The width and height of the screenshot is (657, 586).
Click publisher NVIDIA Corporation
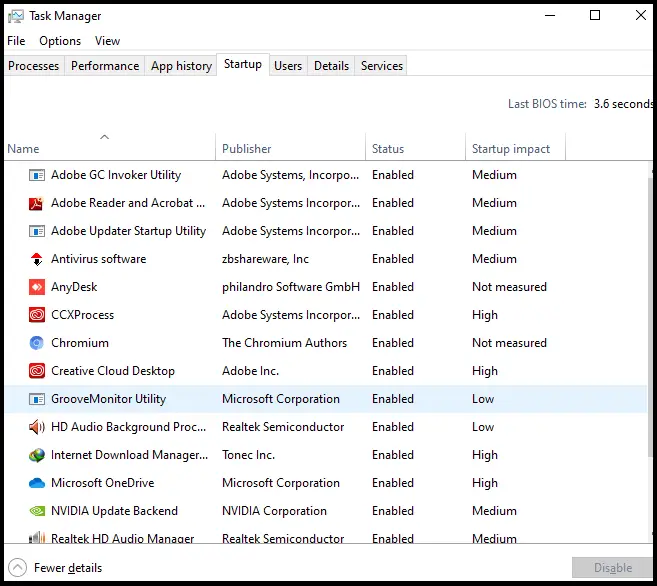(x=274, y=511)
